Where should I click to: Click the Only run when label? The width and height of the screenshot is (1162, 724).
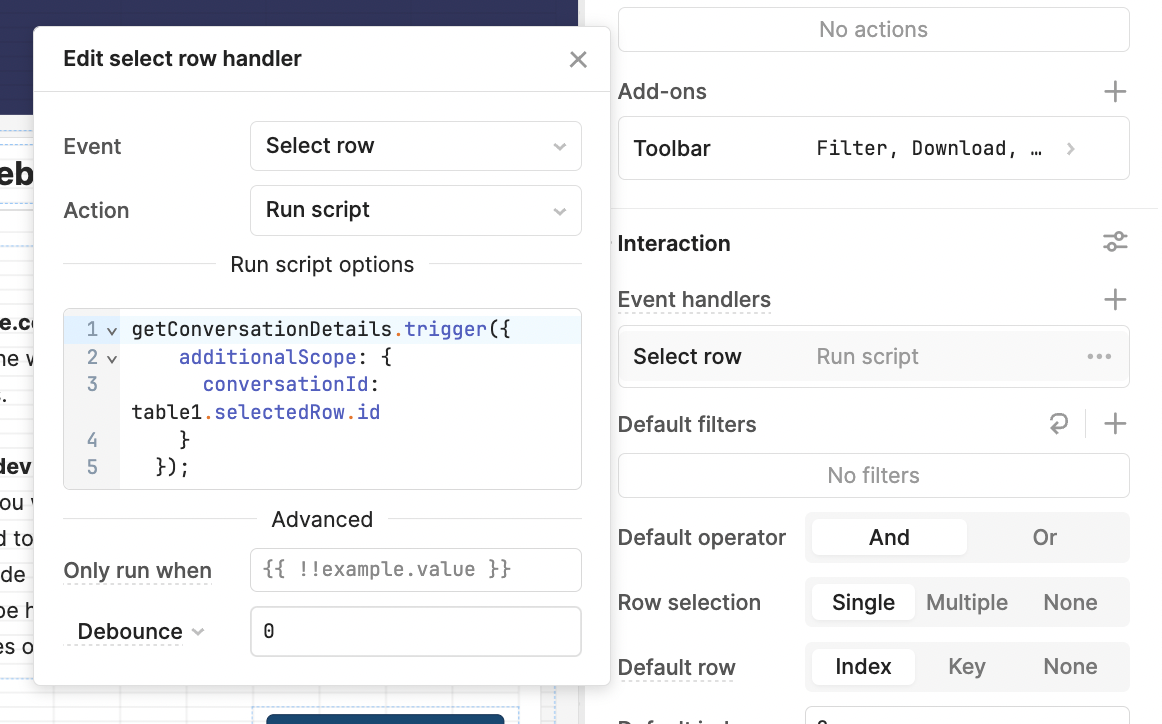pos(137,571)
